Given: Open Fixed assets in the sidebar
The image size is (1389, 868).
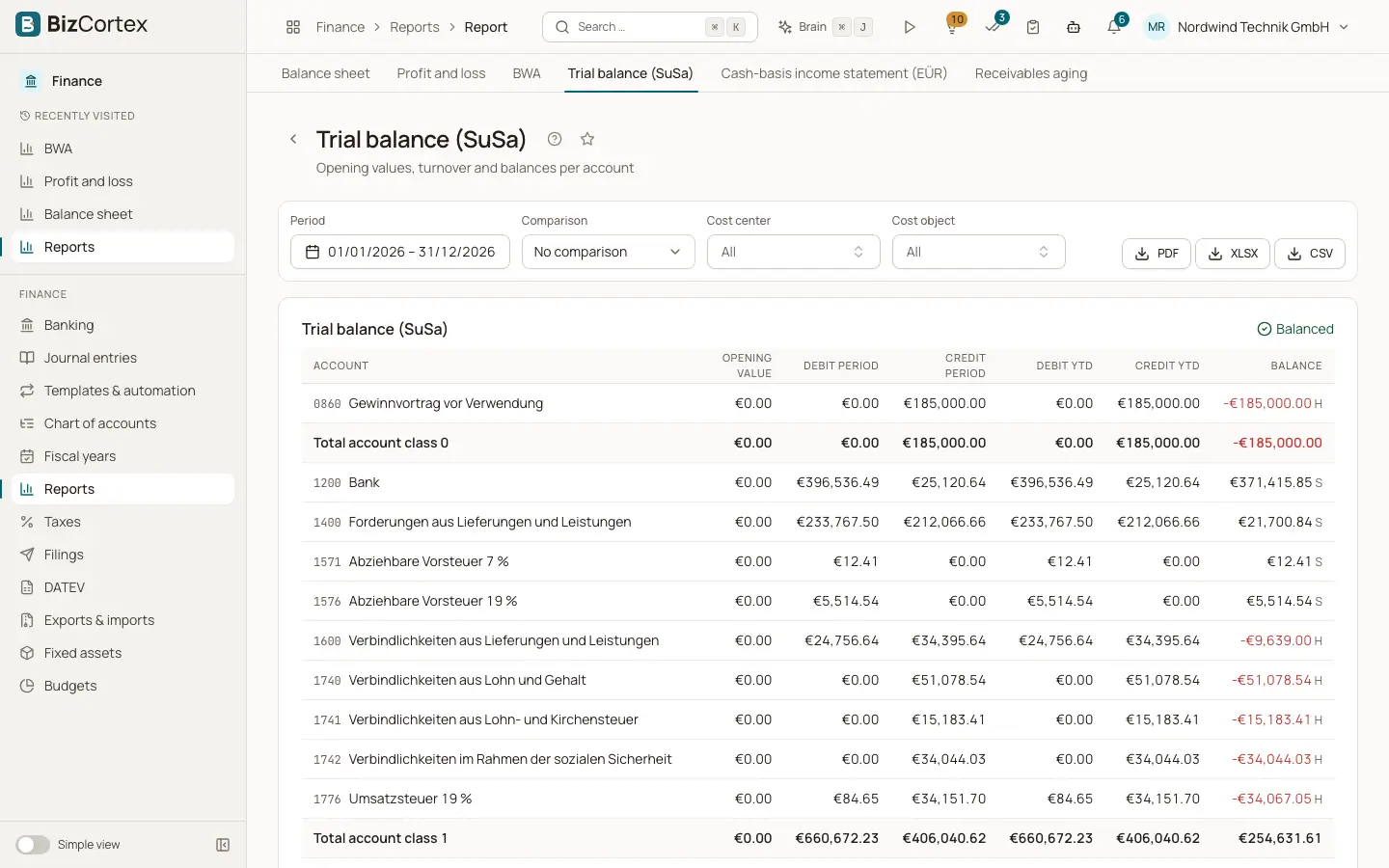Looking at the screenshot, I should click(x=123, y=653).
